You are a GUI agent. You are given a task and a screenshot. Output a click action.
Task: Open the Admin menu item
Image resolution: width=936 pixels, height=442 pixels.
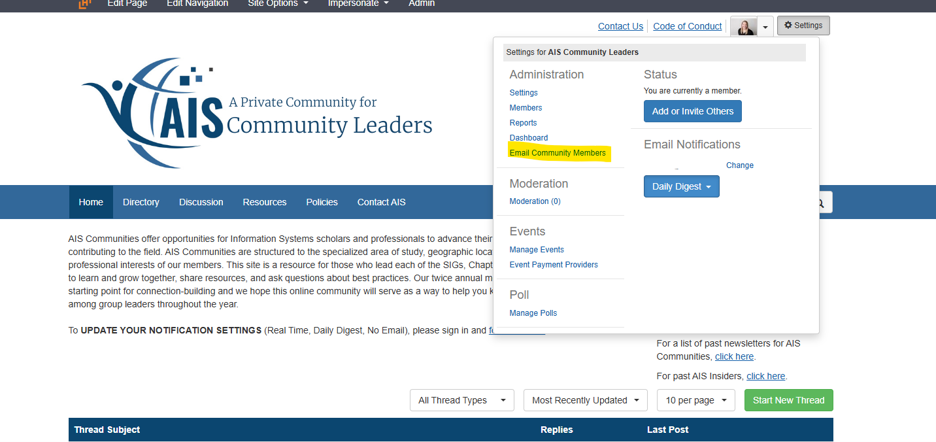[x=421, y=4]
